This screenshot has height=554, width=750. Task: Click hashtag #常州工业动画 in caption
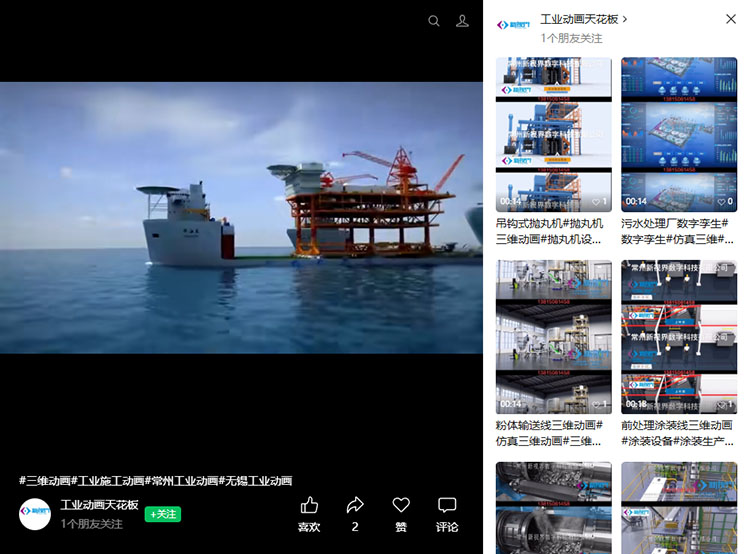[x=181, y=480]
